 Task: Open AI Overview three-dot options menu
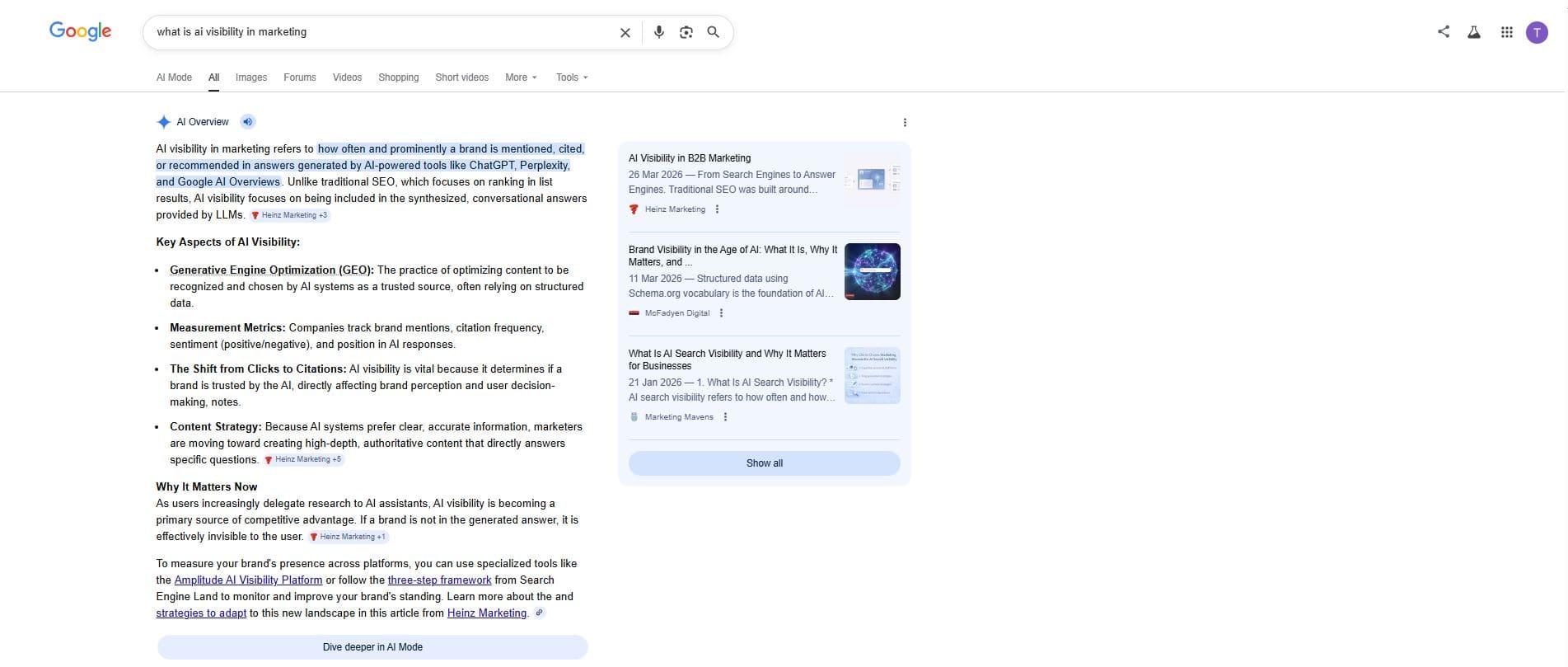(x=905, y=123)
